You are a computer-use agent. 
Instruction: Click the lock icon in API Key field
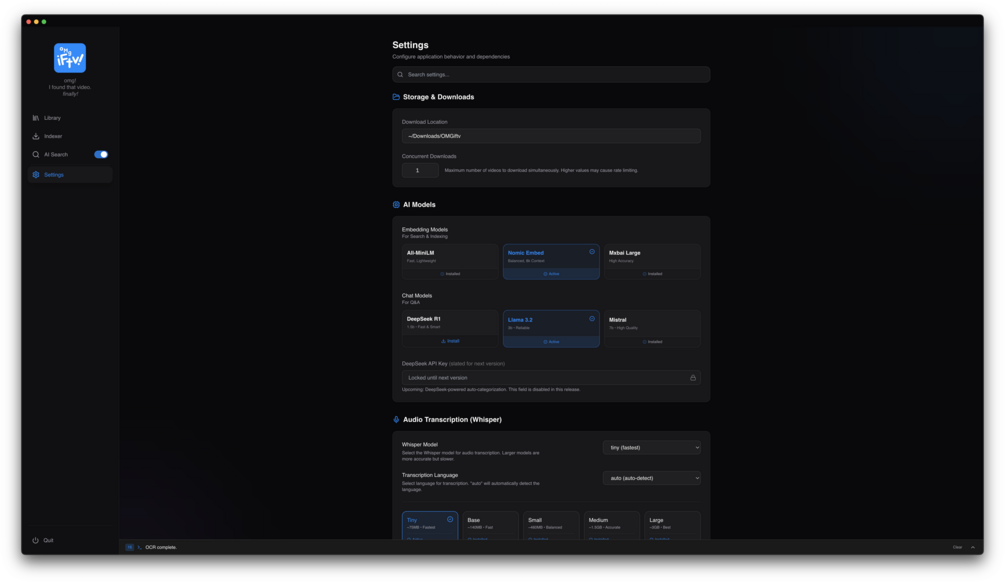click(x=693, y=378)
